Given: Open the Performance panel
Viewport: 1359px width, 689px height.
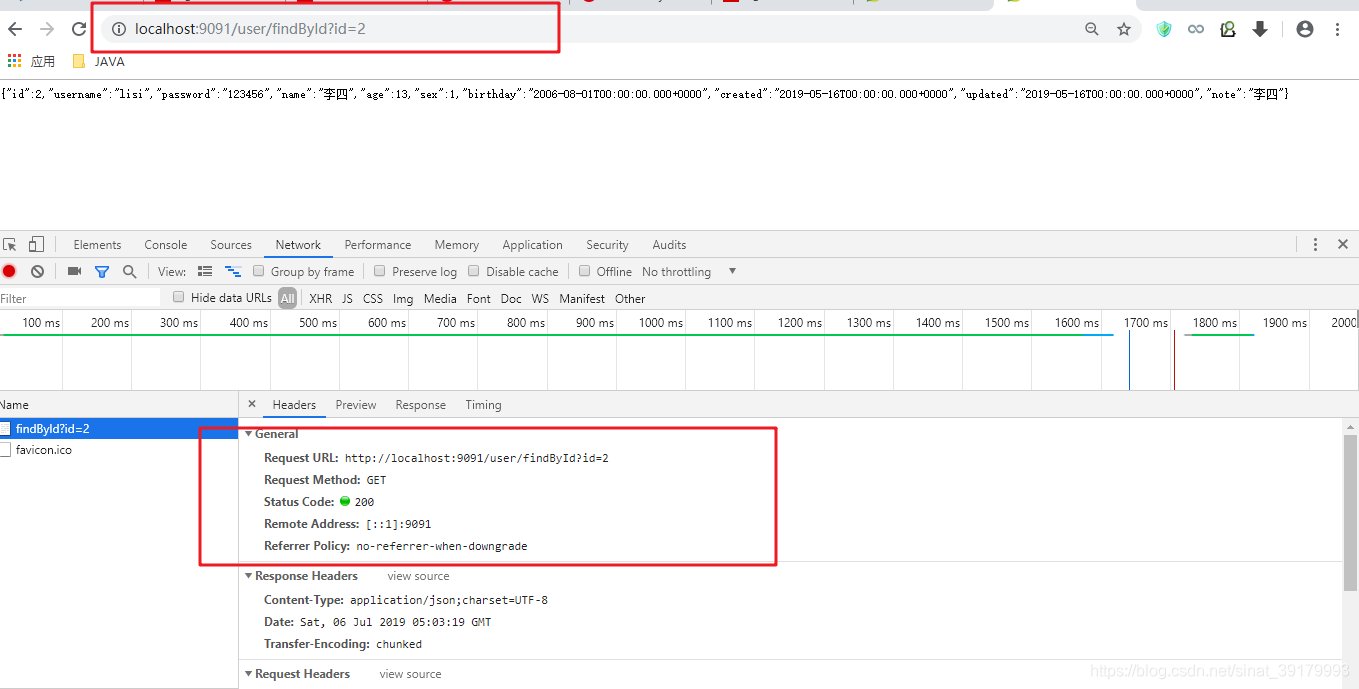Looking at the screenshot, I should tap(378, 244).
